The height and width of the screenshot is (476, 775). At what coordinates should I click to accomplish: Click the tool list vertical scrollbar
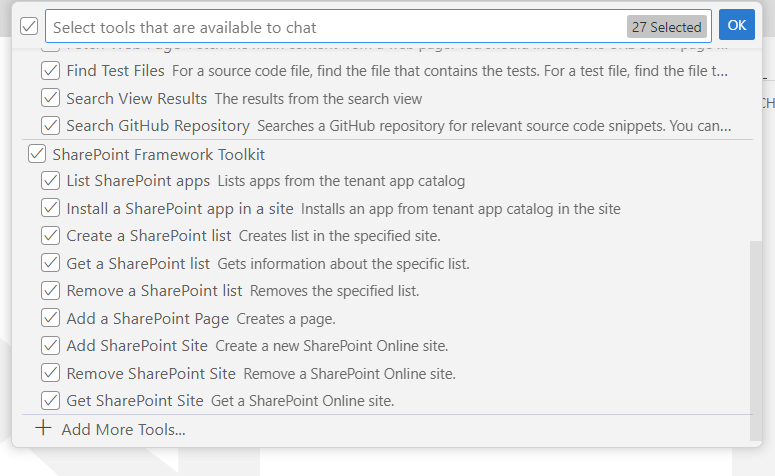[x=755, y=340]
